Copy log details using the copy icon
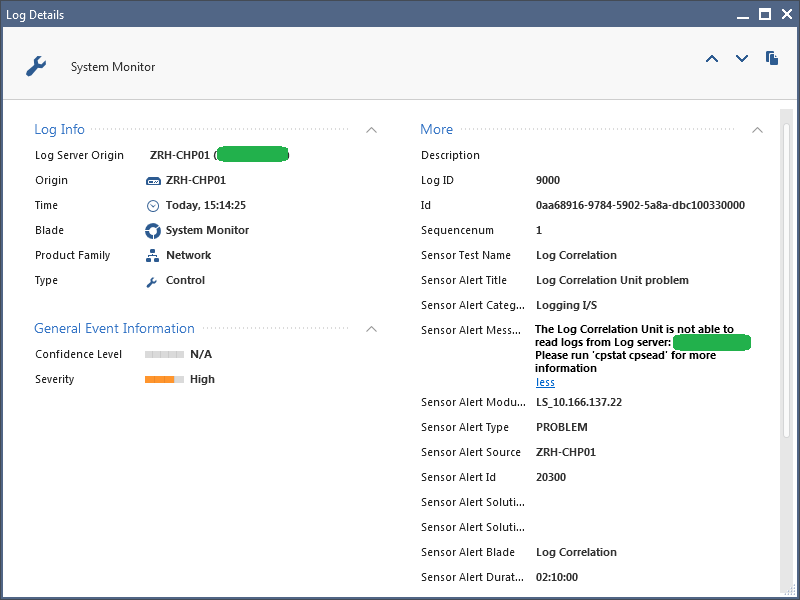This screenshot has height=600, width=800. click(x=772, y=58)
